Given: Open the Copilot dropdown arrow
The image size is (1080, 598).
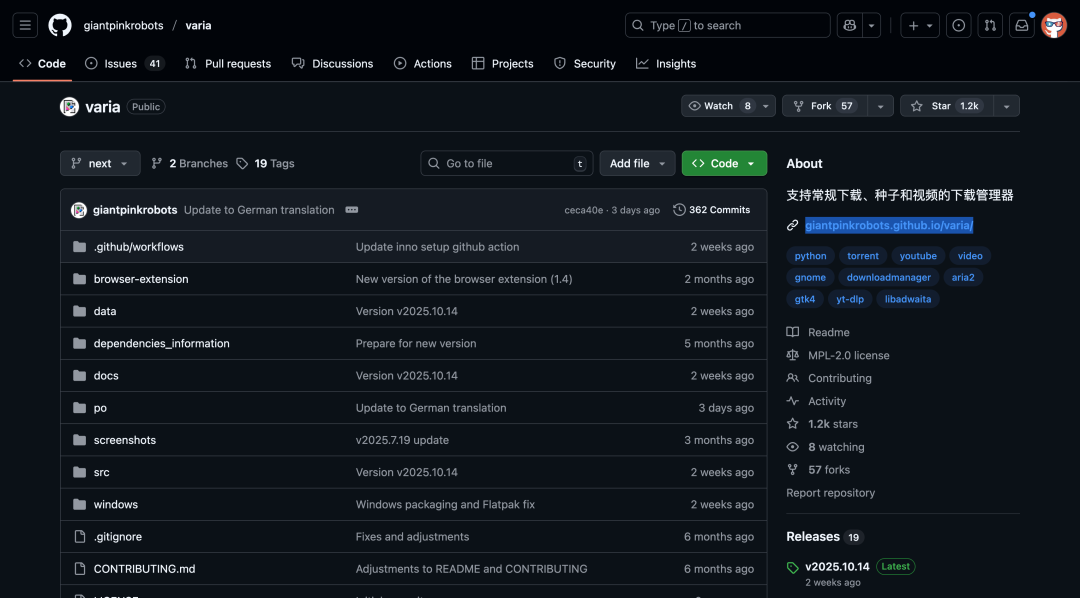Looking at the screenshot, I should pyautogui.click(x=871, y=25).
